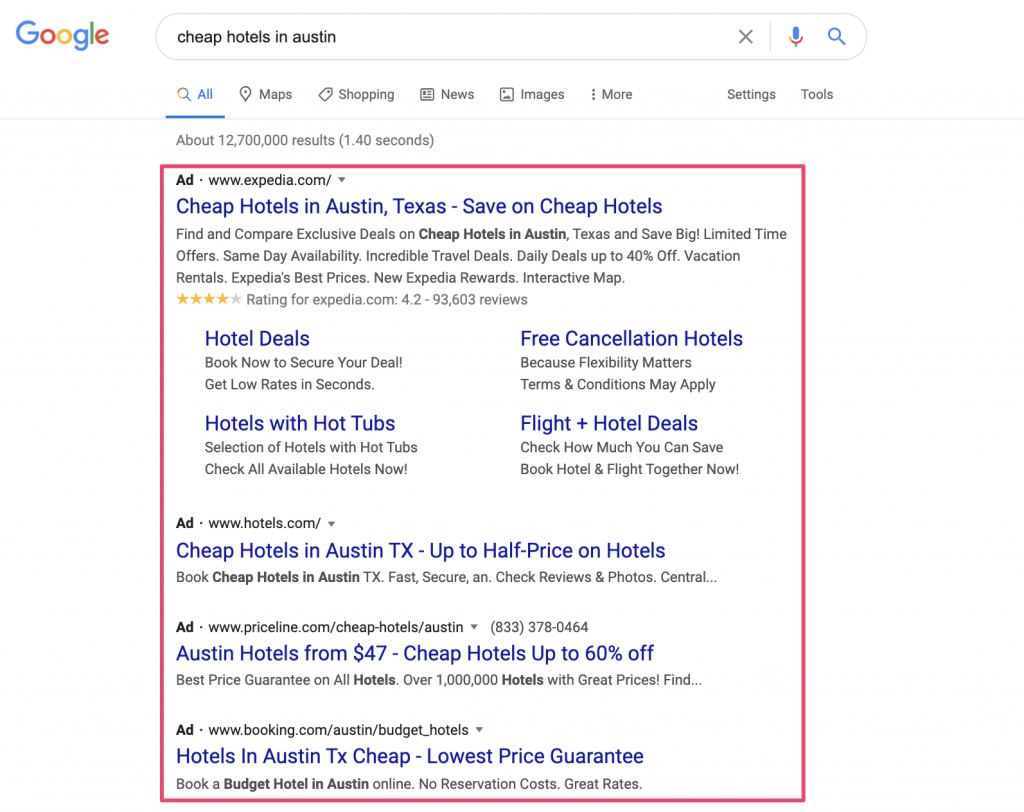Open the Tools menu
Screen dimensions: 1024x812
(816, 93)
